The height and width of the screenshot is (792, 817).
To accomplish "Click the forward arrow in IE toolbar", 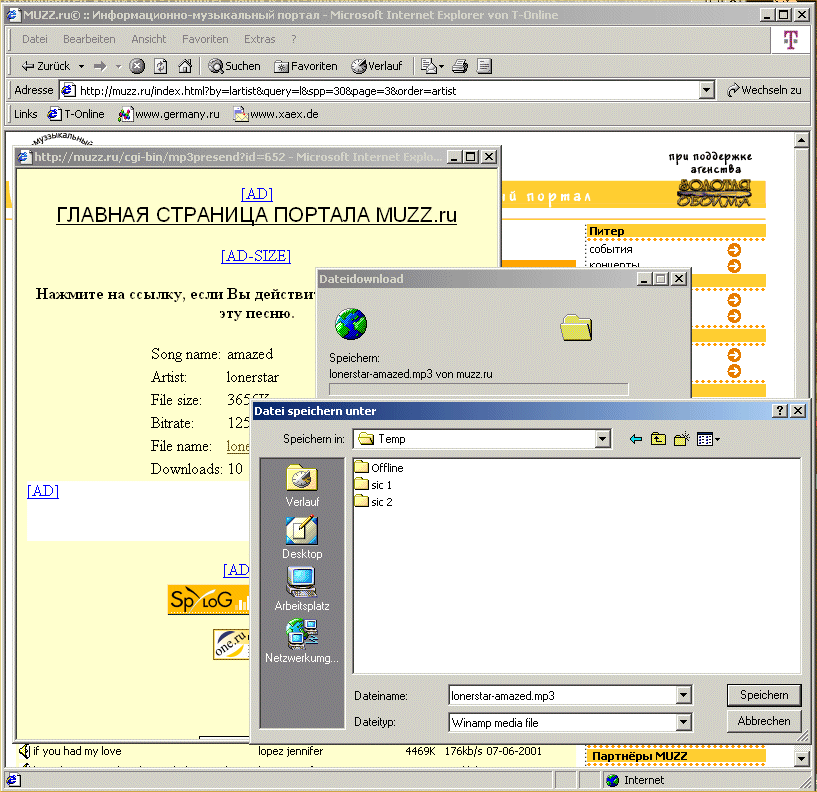I will pyautogui.click(x=100, y=66).
